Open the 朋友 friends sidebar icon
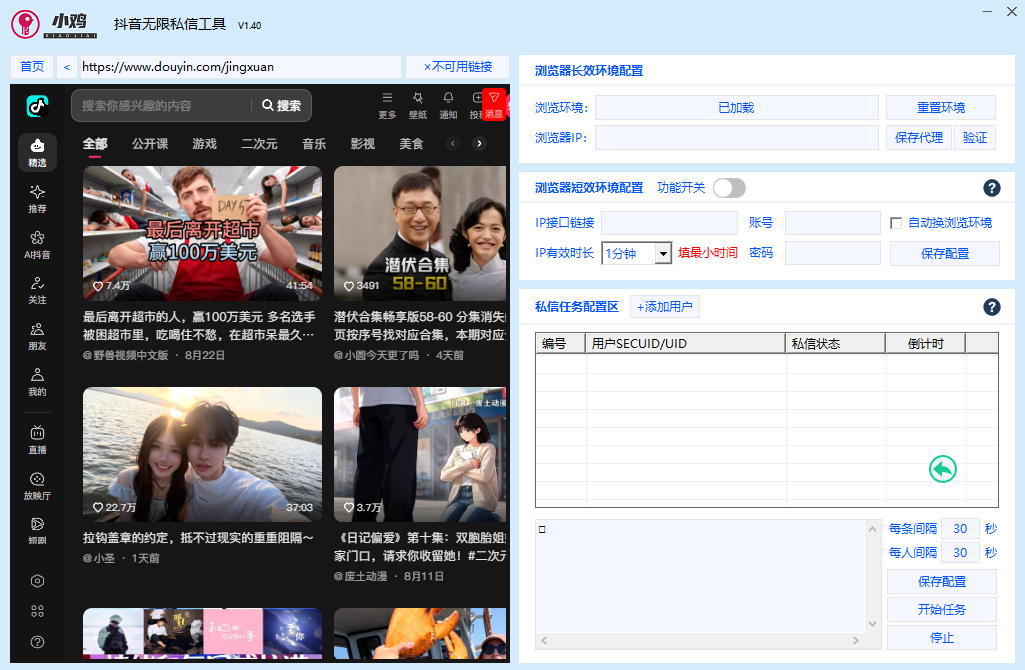 pos(37,336)
